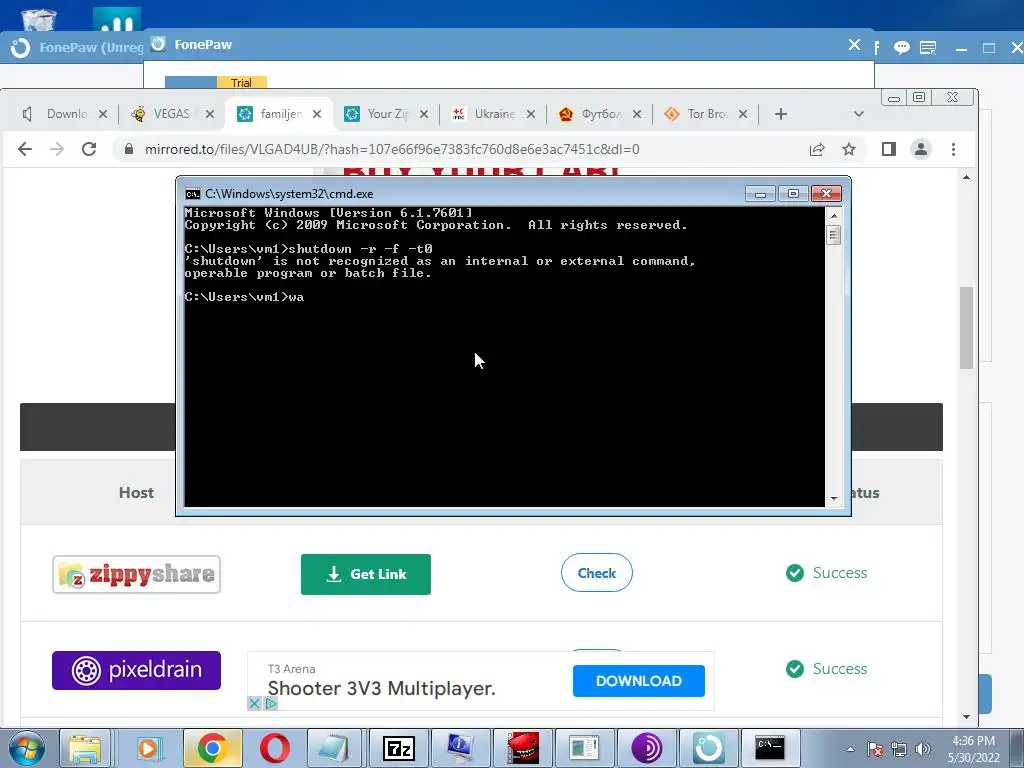The height and width of the screenshot is (768, 1024).
Task: Open the Chrome side panel icon
Action: (x=888, y=150)
